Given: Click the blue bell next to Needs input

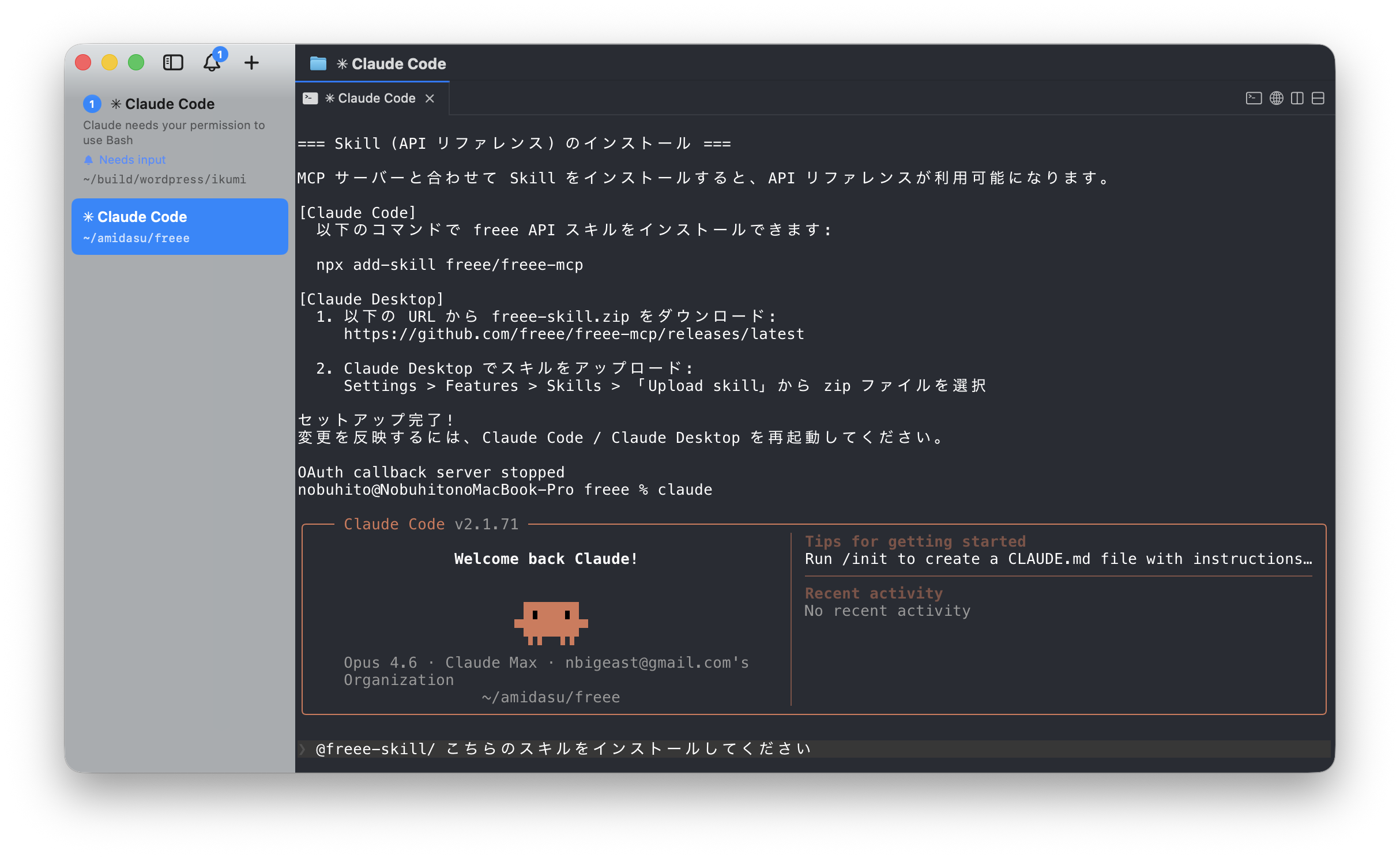Looking at the screenshot, I should click(89, 160).
